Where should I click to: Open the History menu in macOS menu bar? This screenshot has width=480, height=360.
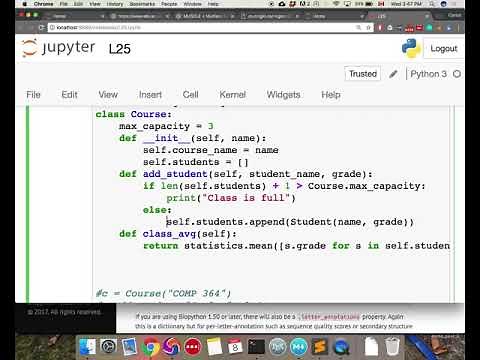pyautogui.click(x=115, y=4)
